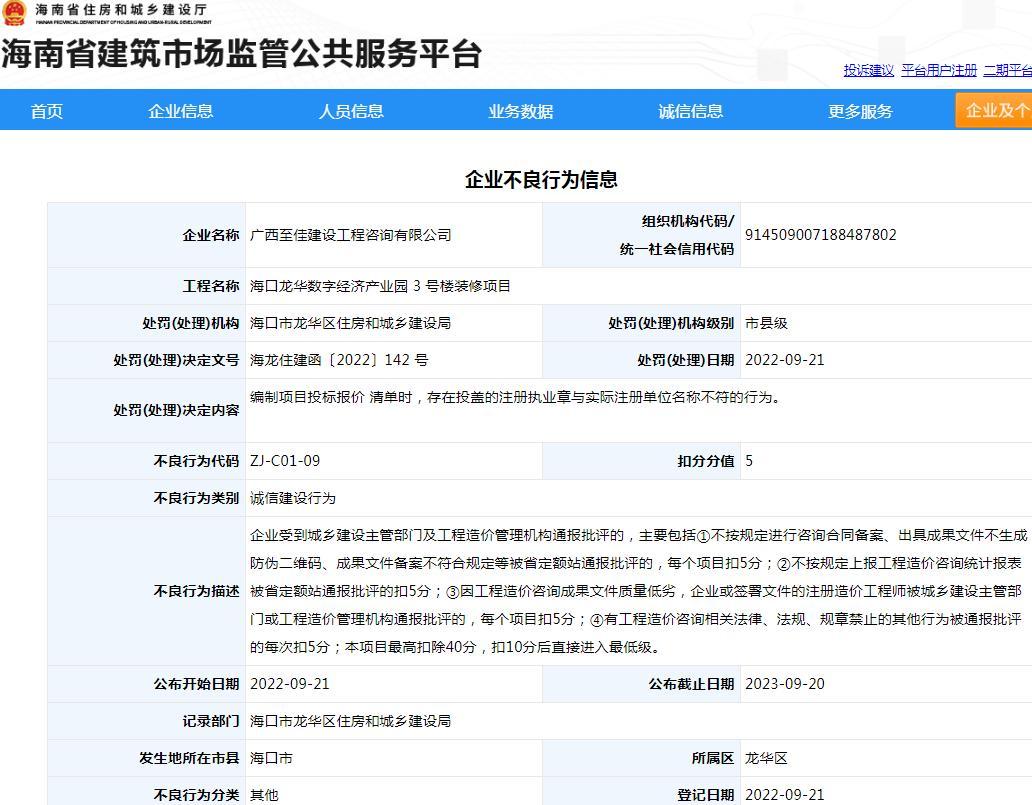Viewport: 1032px width, 805px height.
Task: Select project name 海口龙华数字经济产业园 3 号楼装修项目
Action: [x=380, y=286]
